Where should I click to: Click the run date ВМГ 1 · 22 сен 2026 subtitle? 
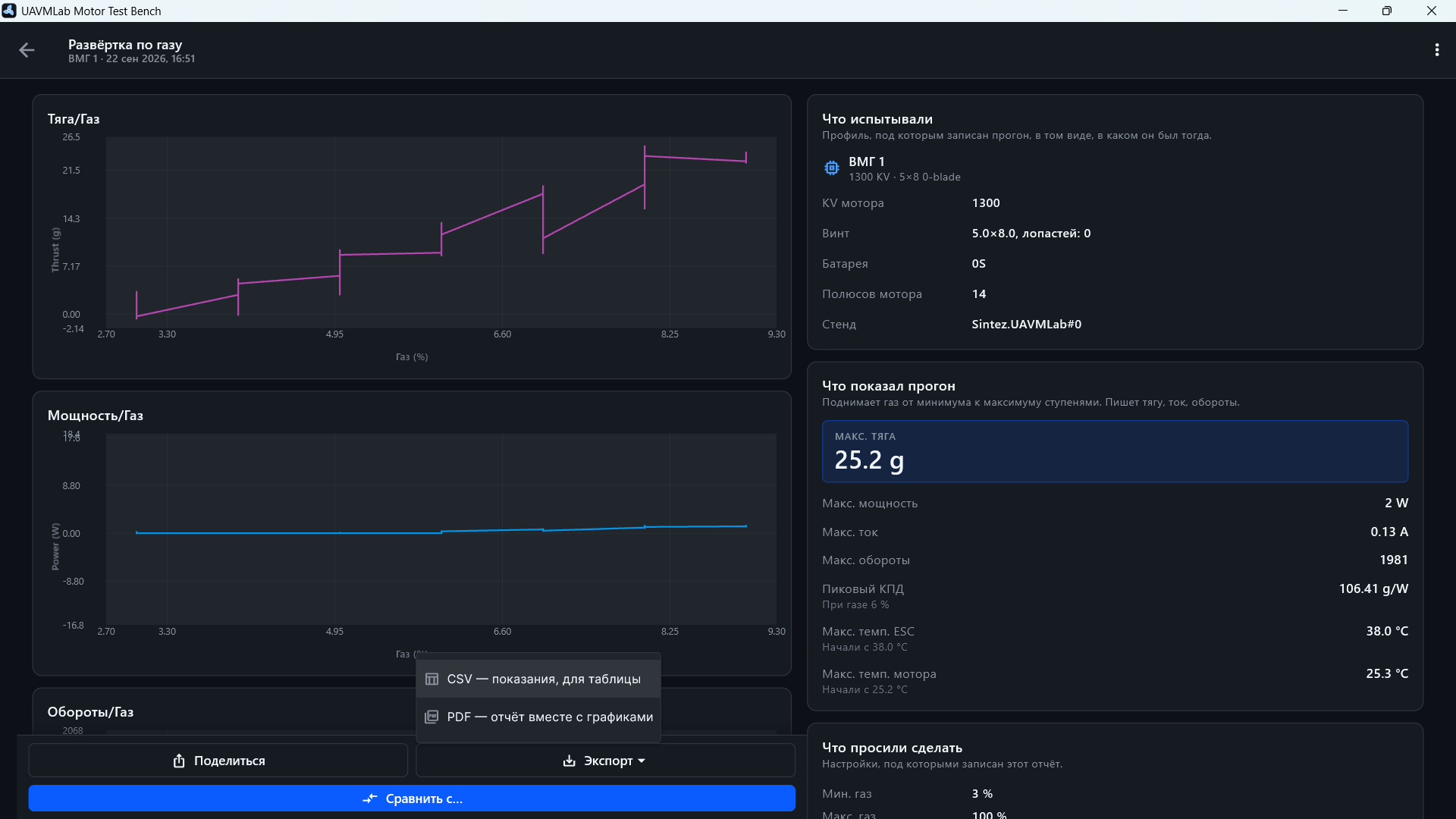pyautogui.click(x=132, y=59)
